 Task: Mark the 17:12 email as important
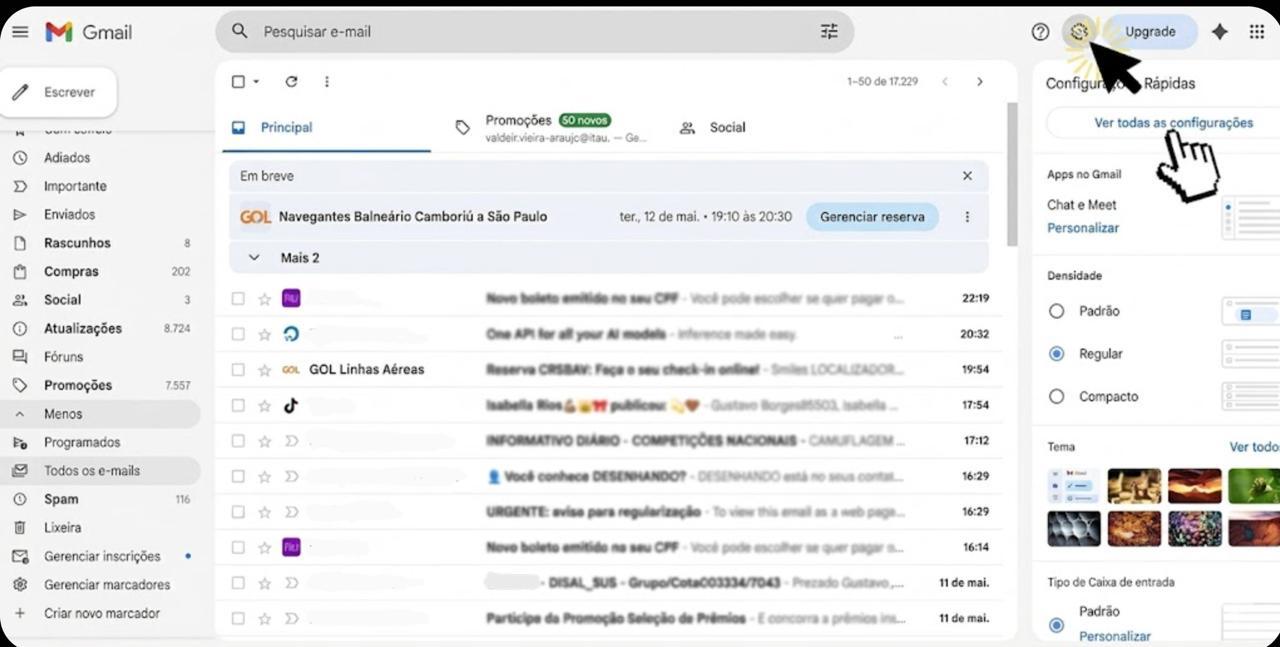pyautogui.click(x=291, y=441)
